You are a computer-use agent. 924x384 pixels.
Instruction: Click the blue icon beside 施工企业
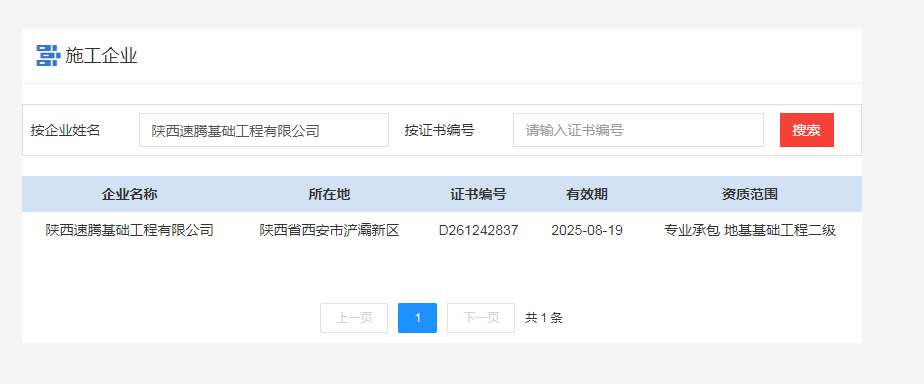[x=48, y=55]
